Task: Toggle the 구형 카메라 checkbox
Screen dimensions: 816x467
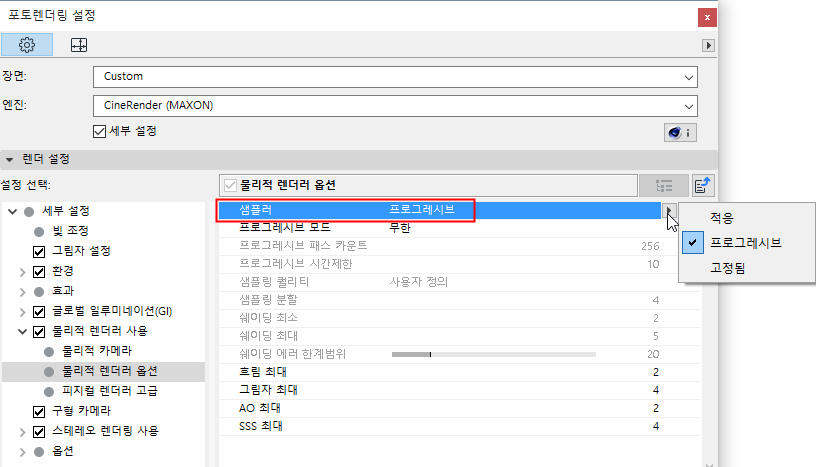Action: pos(39,411)
